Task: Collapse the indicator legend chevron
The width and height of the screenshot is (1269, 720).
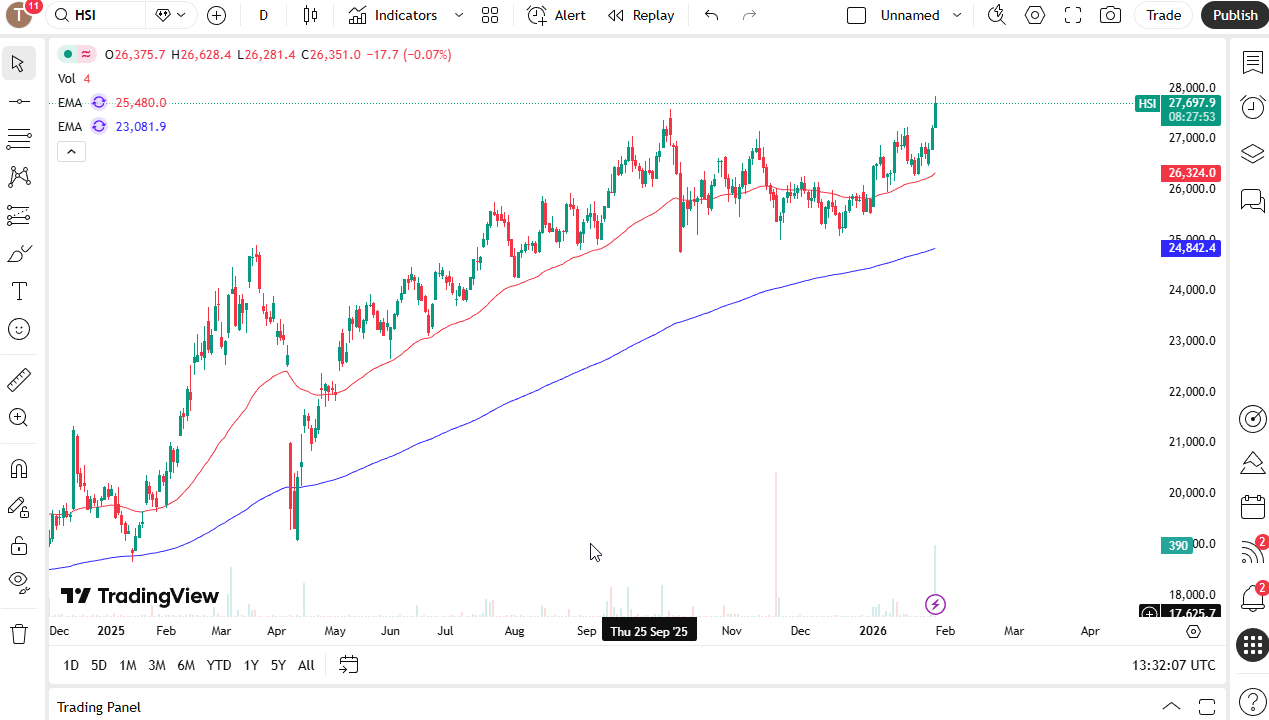Action: pyautogui.click(x=71, y=152)
